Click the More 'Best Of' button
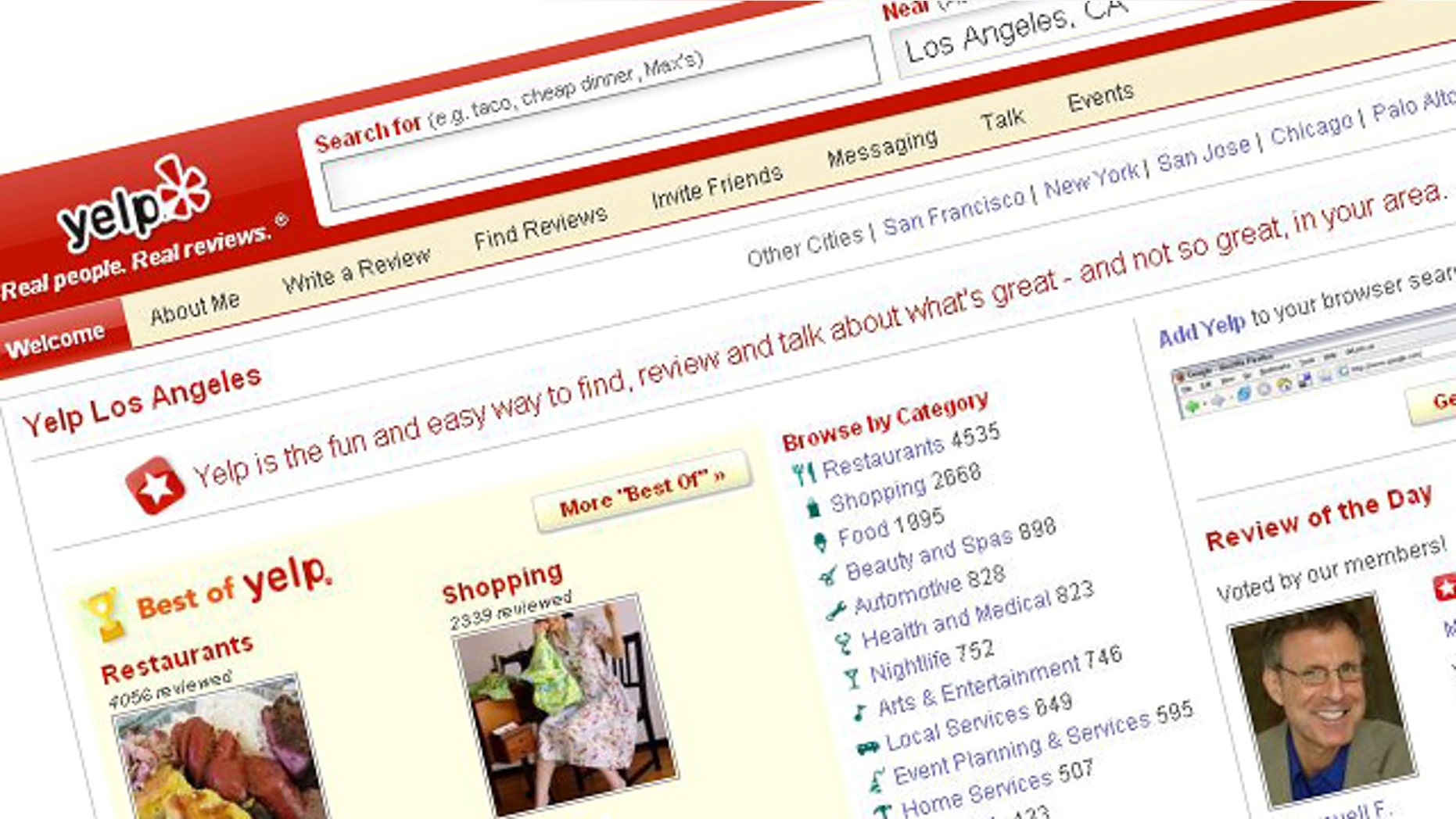Screen dimensions: 1456x819 coord(642,492)
